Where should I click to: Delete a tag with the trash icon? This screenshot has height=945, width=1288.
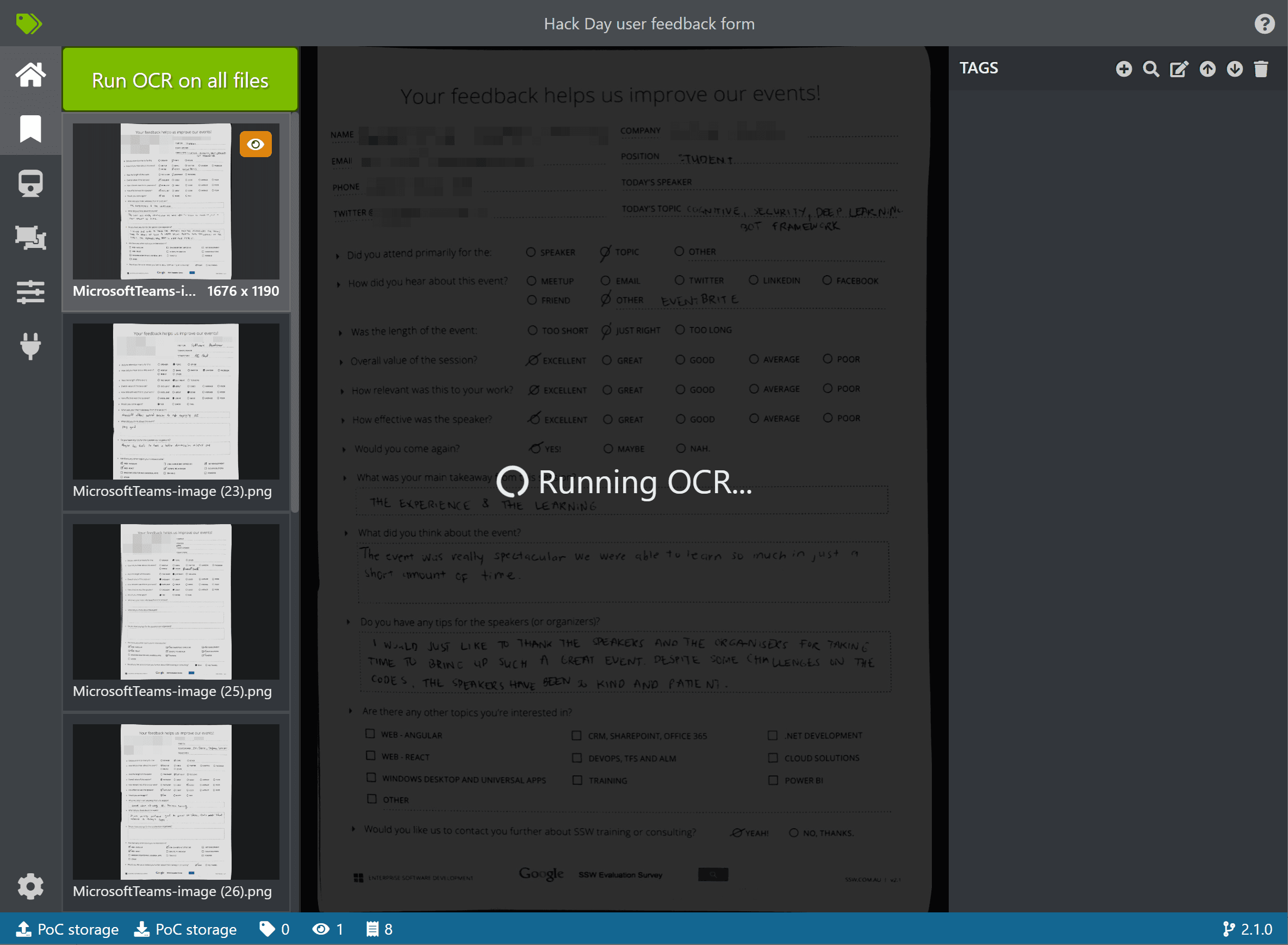pyautogui.click(x=1262, y=68)
